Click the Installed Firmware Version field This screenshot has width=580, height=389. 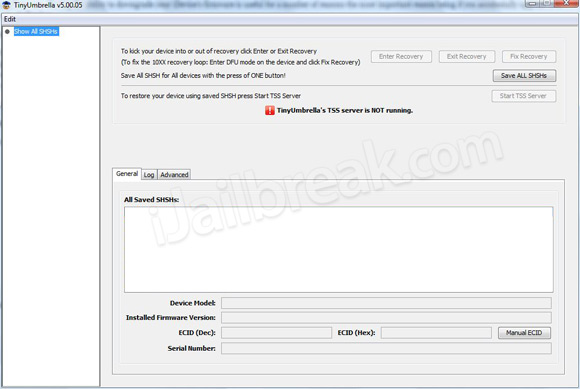[x=386, y=318]
